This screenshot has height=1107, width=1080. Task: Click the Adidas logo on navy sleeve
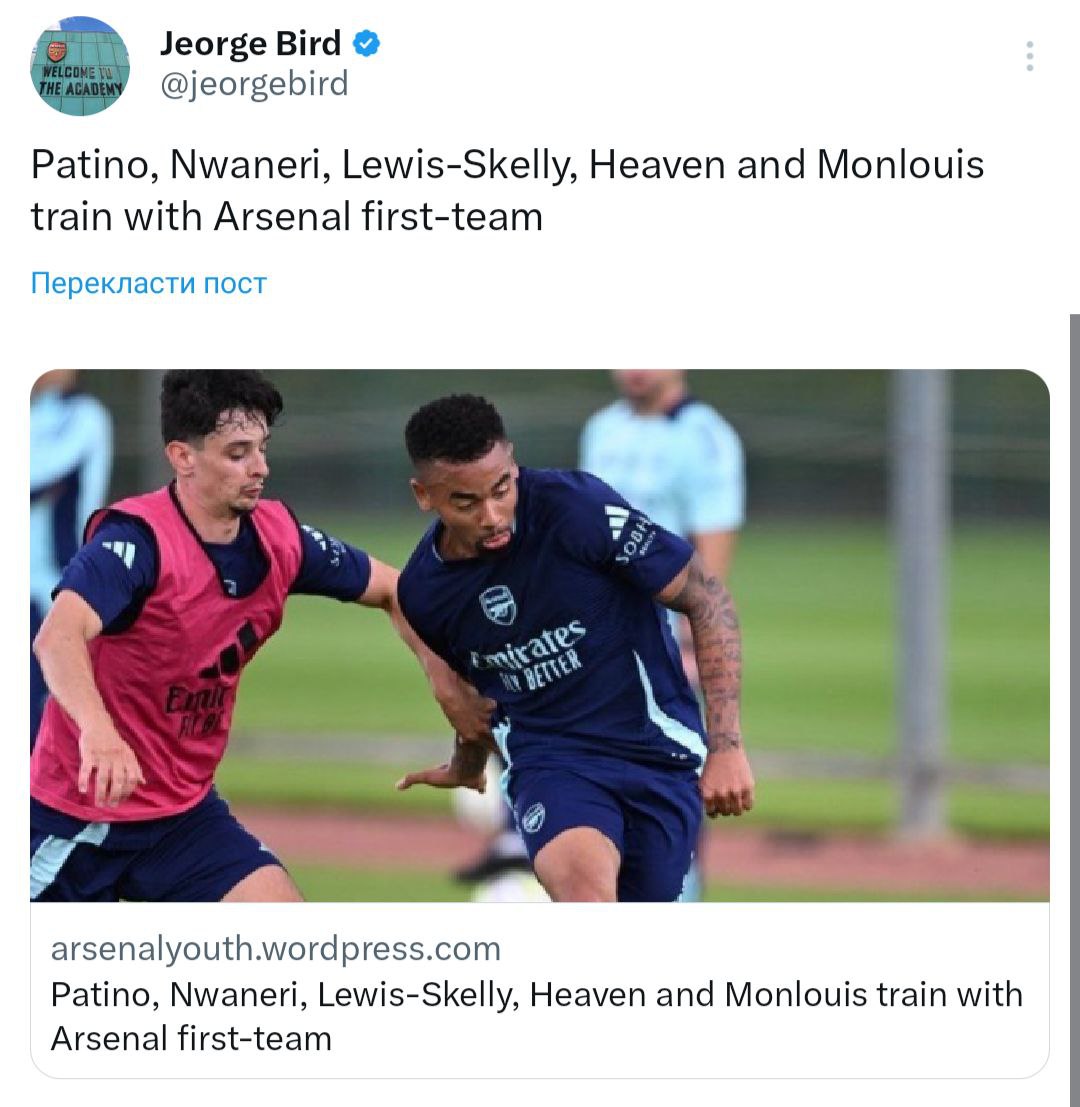[616, 521]
